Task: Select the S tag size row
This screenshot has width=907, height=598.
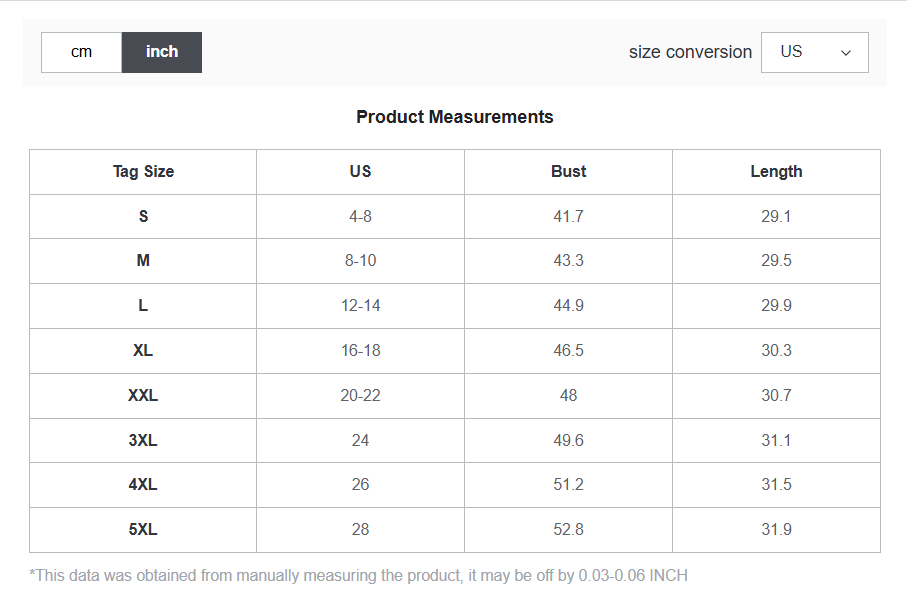Action: click(x=143, y=216)
